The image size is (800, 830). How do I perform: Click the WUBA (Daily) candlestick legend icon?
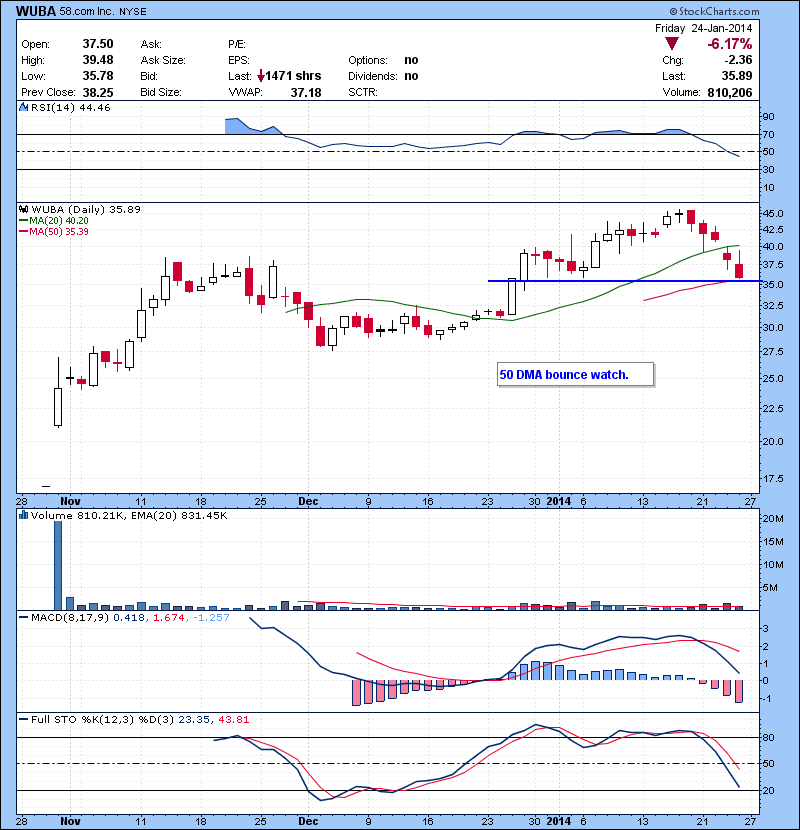point(23,209)
